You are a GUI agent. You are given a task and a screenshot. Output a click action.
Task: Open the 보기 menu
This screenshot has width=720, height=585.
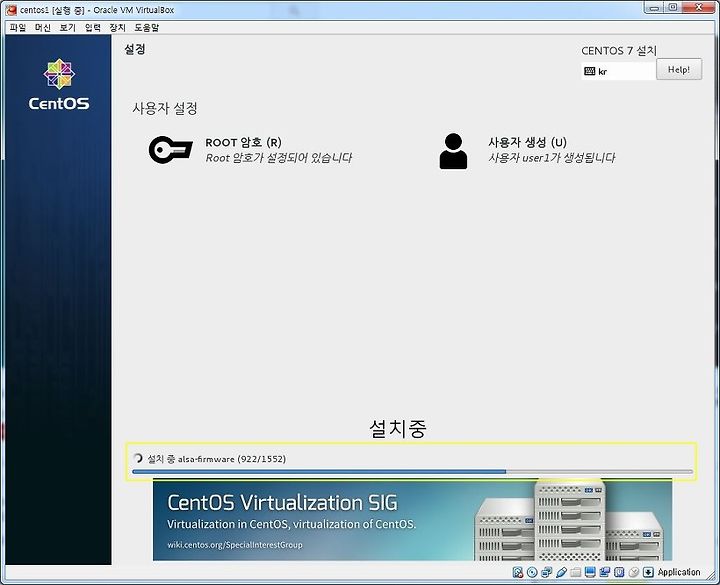[68, 28]
